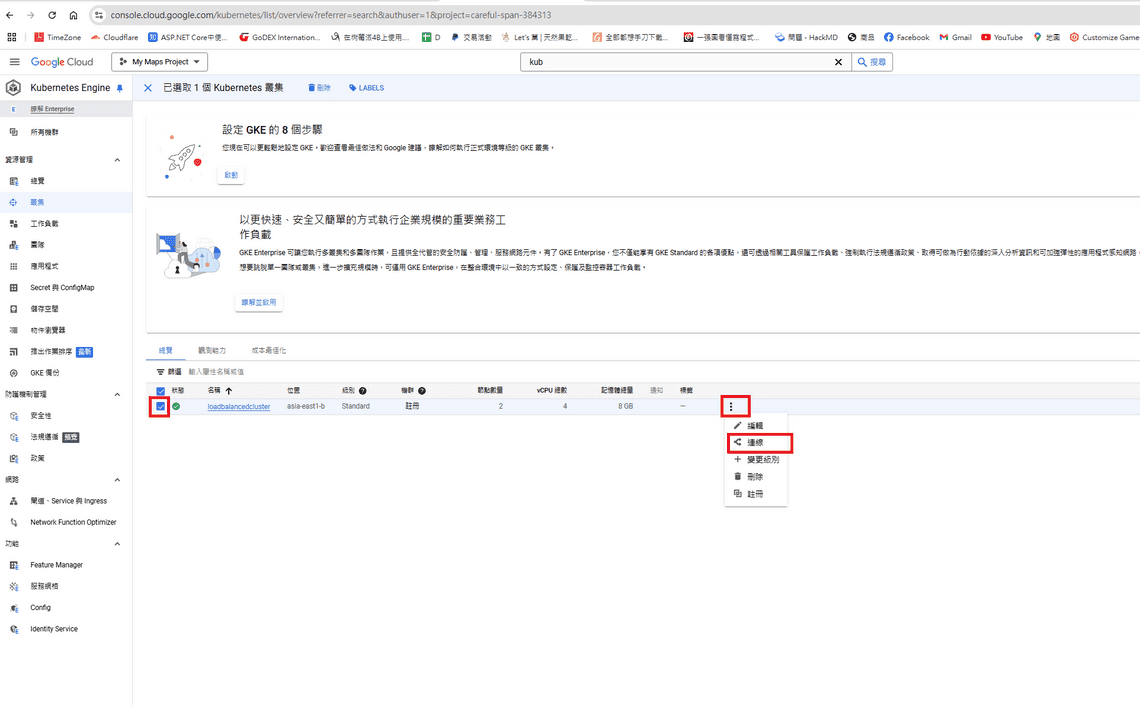This screenshot has height=707, width=1140.
Task: Open the loadbalancedcluster cluster link
Action: pyautogui.click(x=239, y=406)
